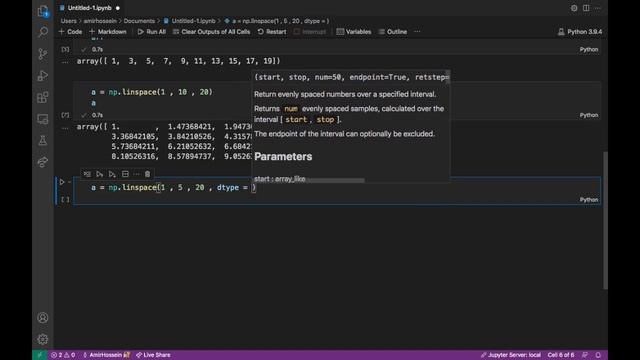Click Run All cells
The image size is (640, 360).
point(151,32)
